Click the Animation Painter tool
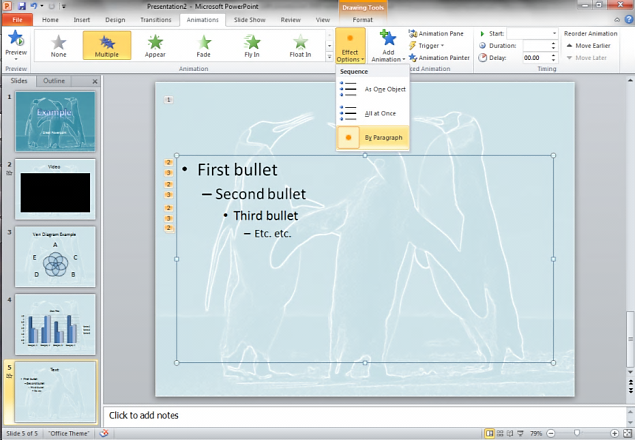 click(x=439, y=58)
